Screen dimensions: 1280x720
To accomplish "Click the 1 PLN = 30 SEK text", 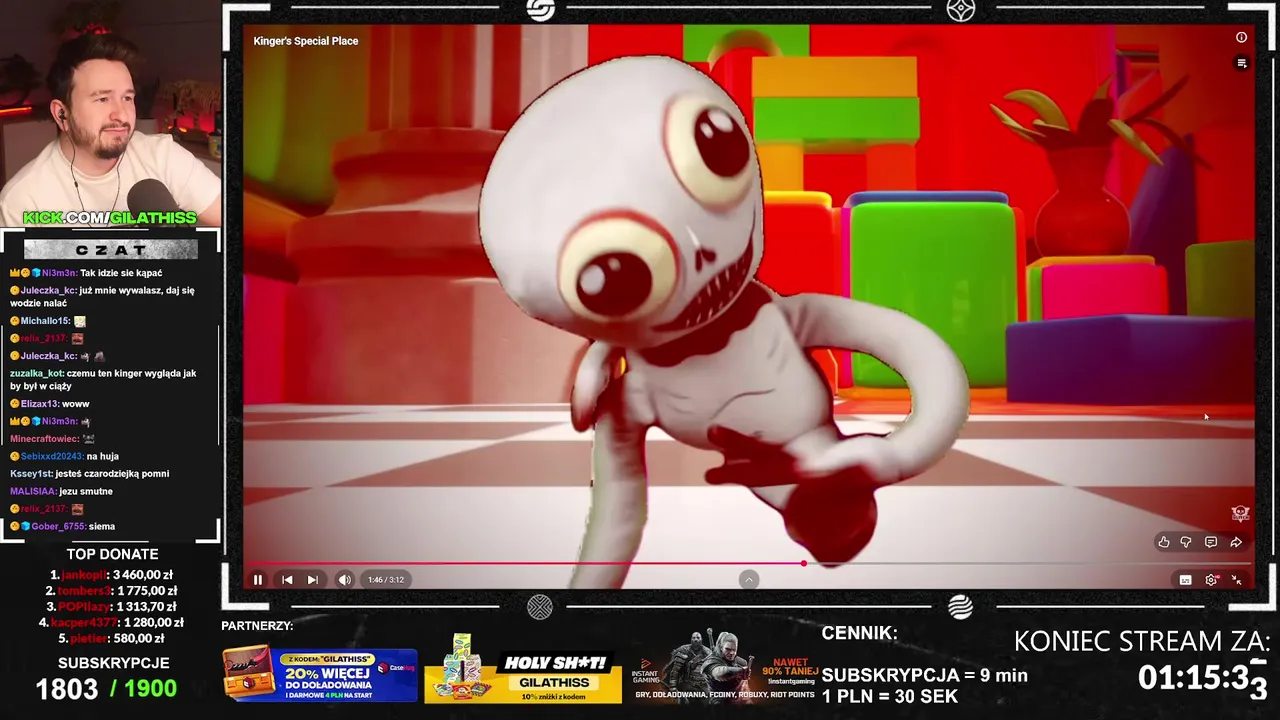I will 890,697.
